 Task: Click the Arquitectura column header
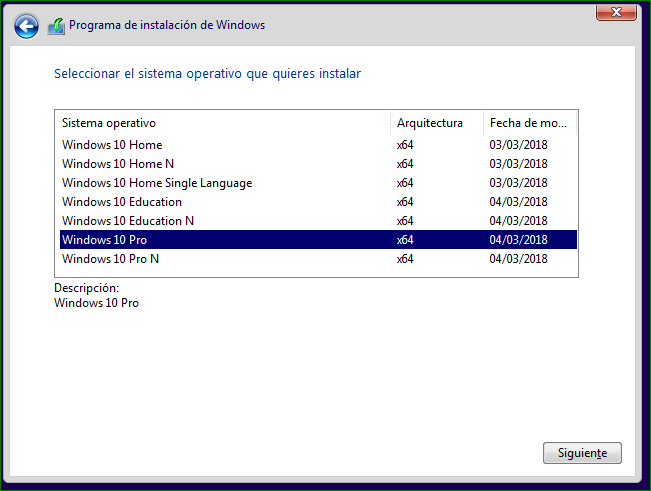pos(437,123)
